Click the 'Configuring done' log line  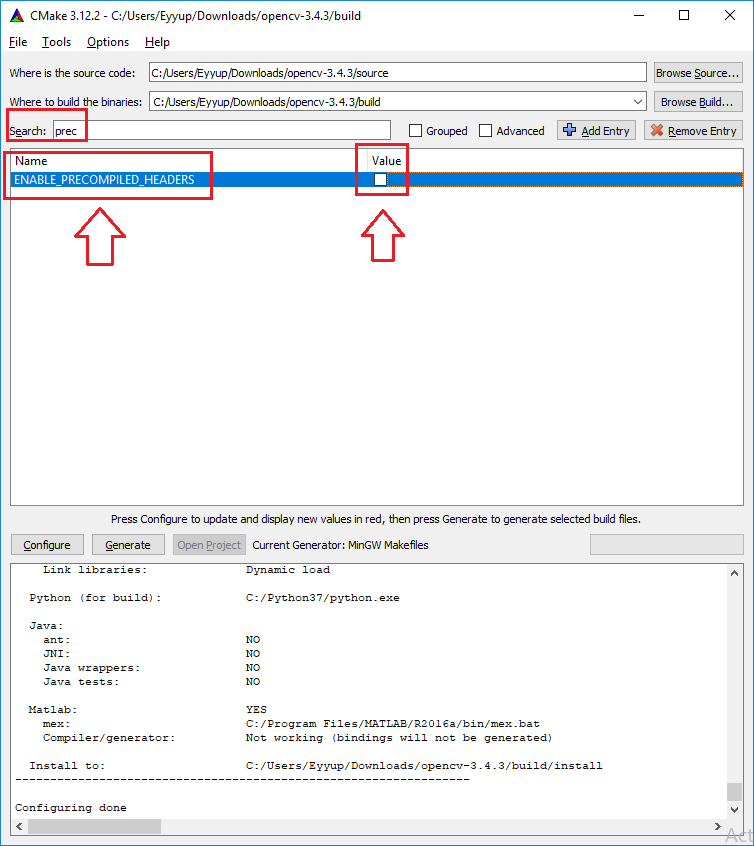point(71,808)
